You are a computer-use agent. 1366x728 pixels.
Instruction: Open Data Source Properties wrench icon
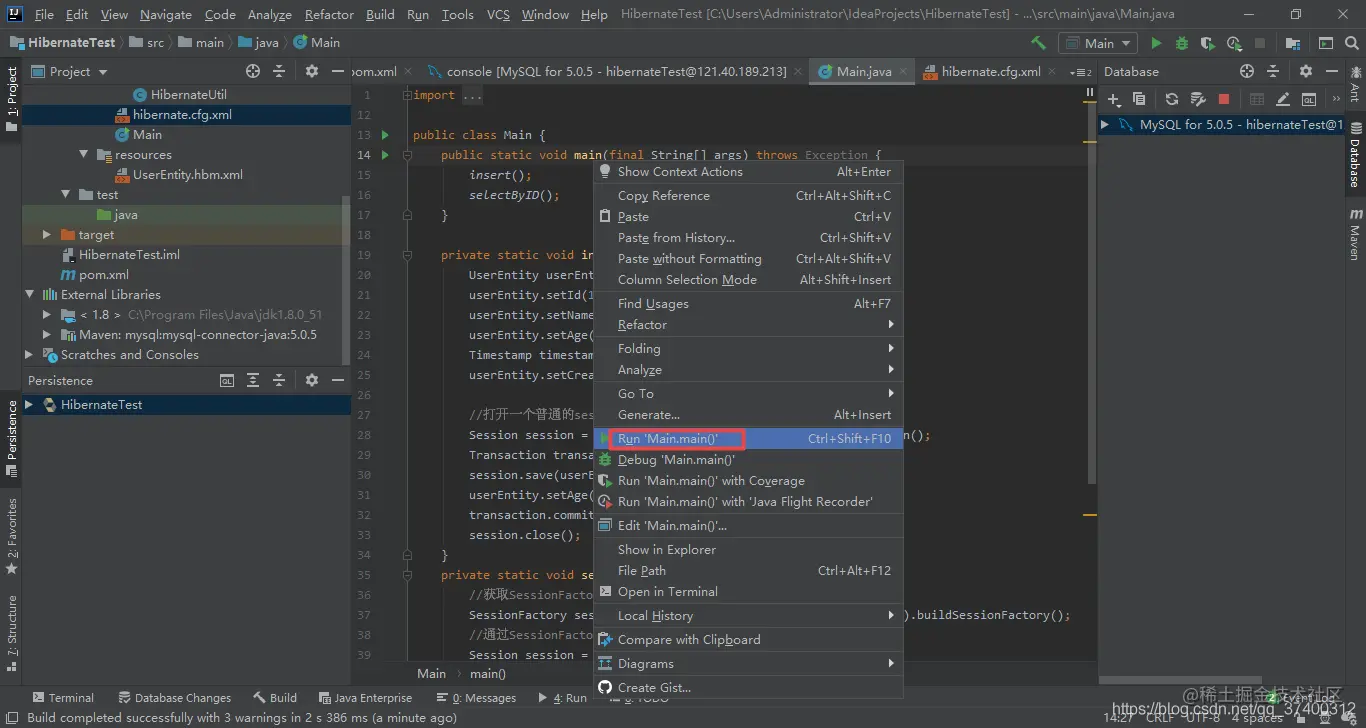tap(1198, 99)
